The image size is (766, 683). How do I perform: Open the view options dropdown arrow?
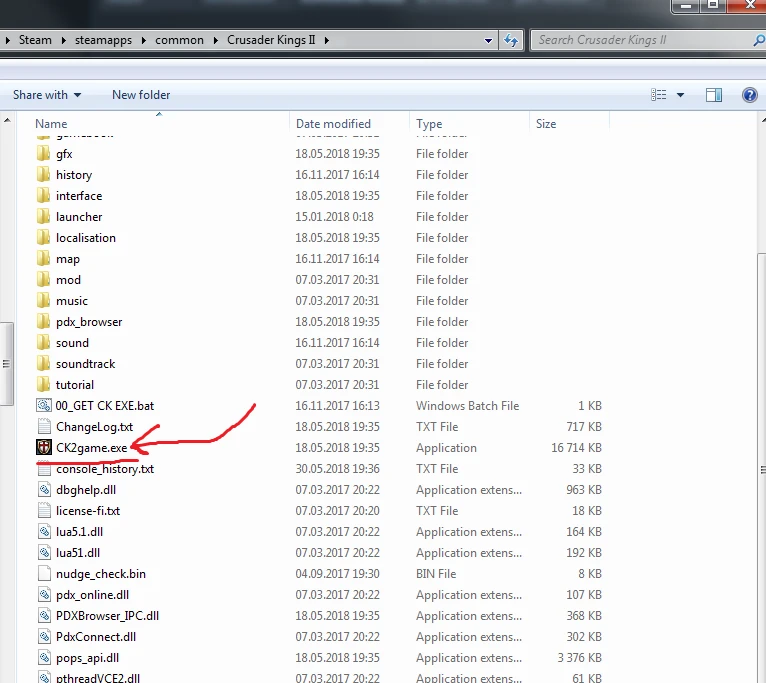pos(680,95)
